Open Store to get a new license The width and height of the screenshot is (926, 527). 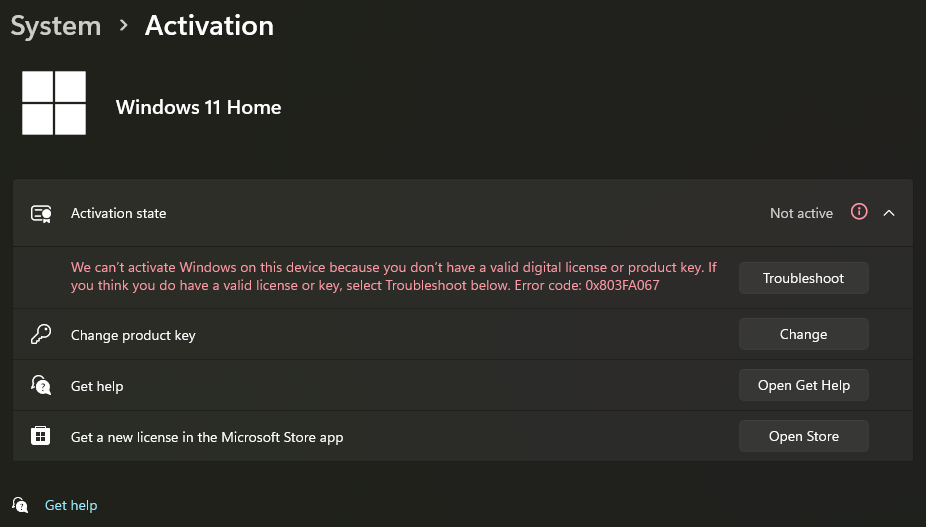803,436
